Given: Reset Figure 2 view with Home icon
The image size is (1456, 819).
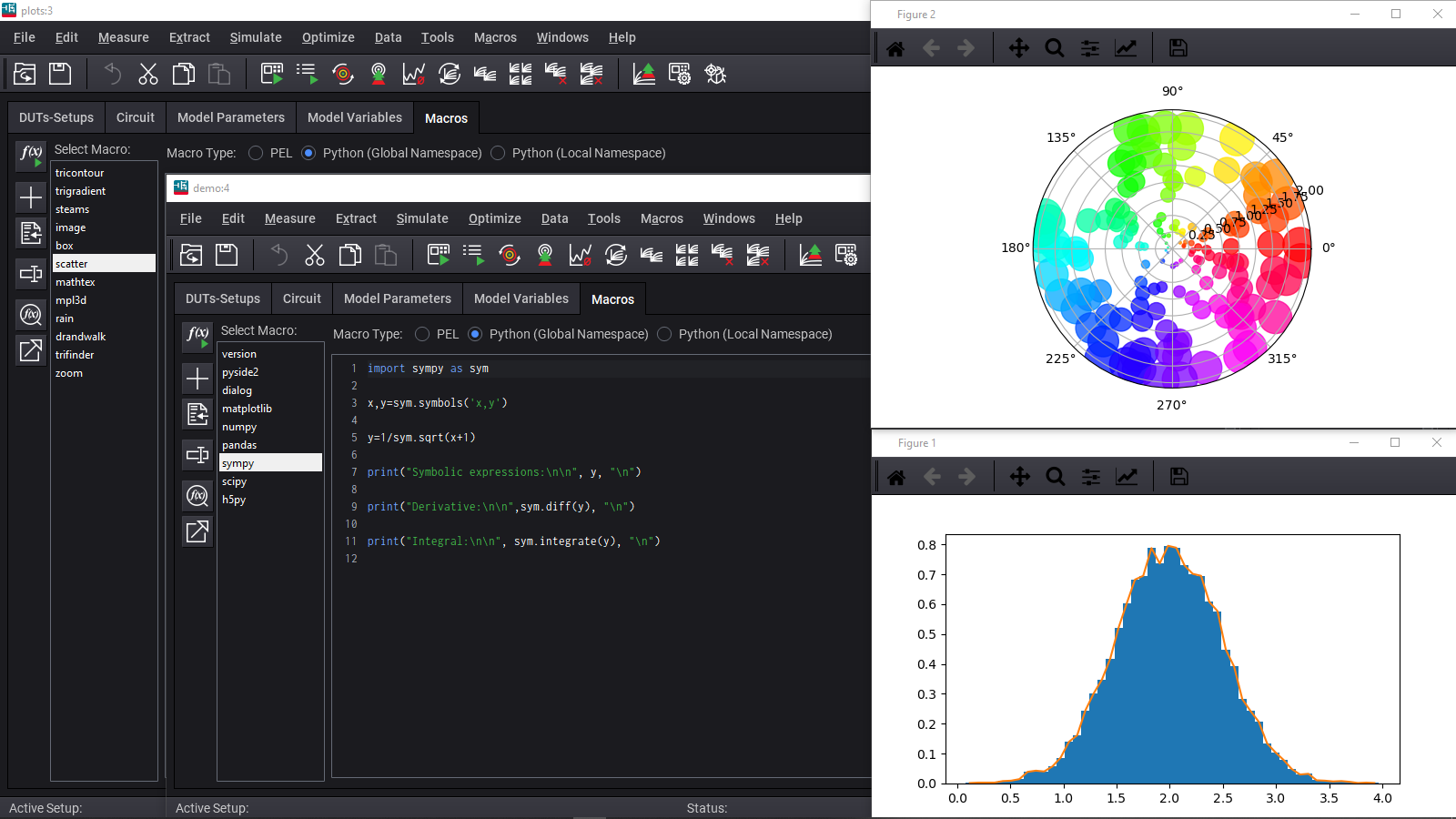Looking at the screenshot, I should tap(895, 48).
